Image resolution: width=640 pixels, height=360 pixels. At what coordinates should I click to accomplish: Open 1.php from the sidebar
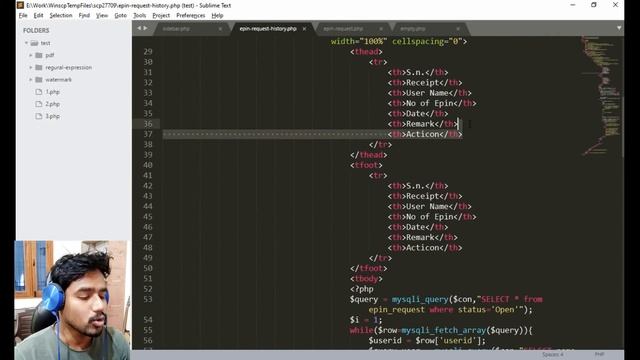52,92
